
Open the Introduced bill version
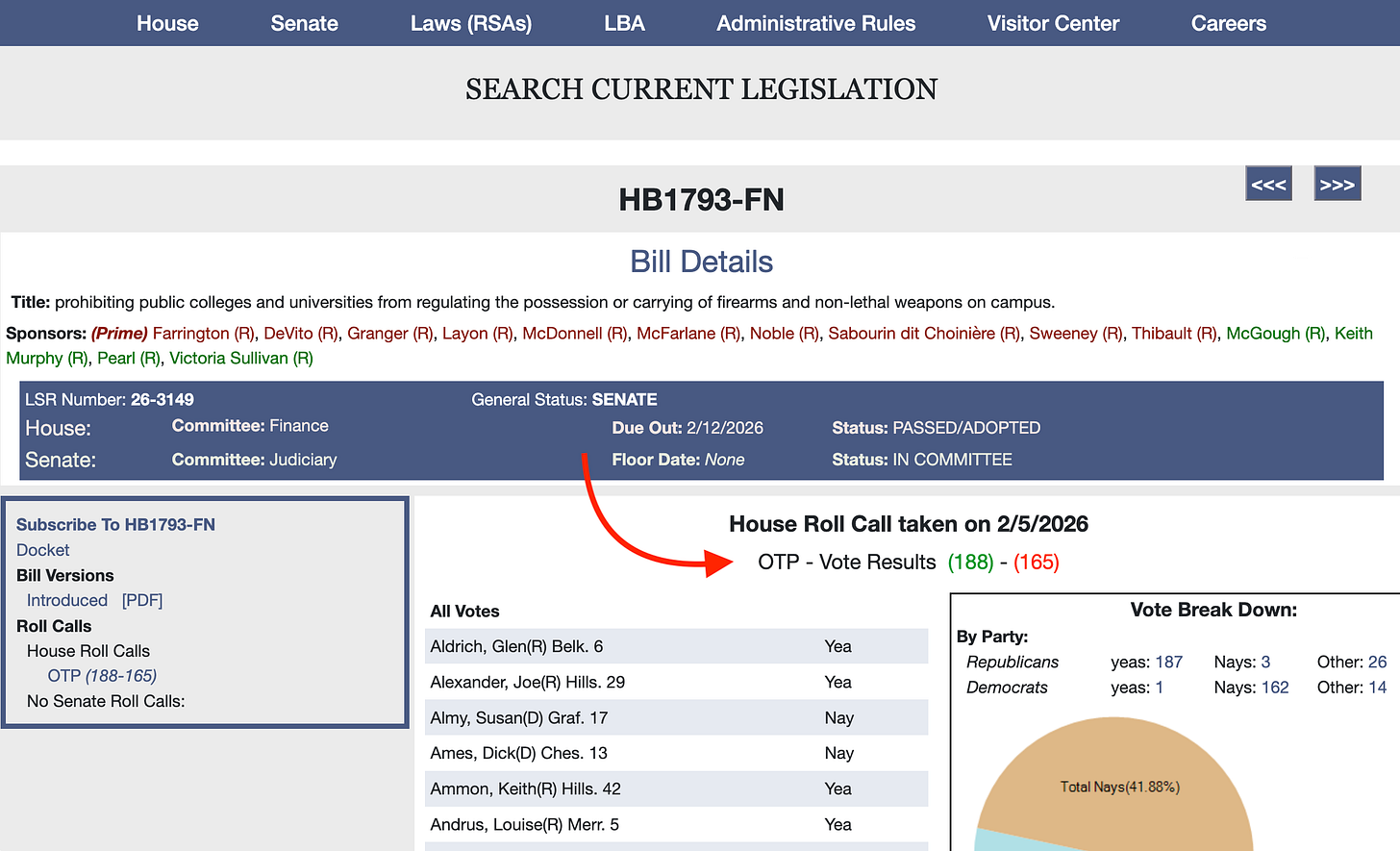(x=67, y=600)
